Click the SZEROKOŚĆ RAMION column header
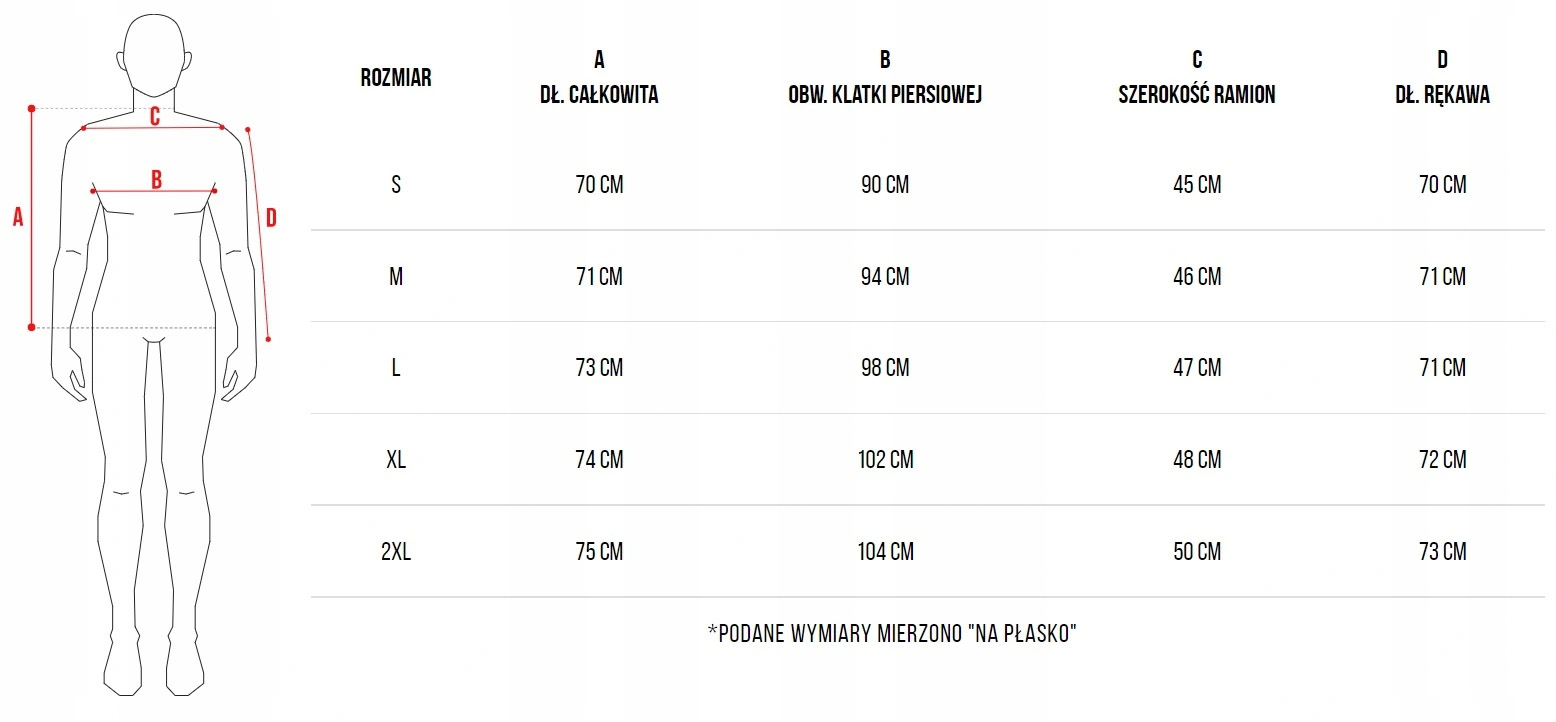1556x722 pixels. [x=1197, y=95]
